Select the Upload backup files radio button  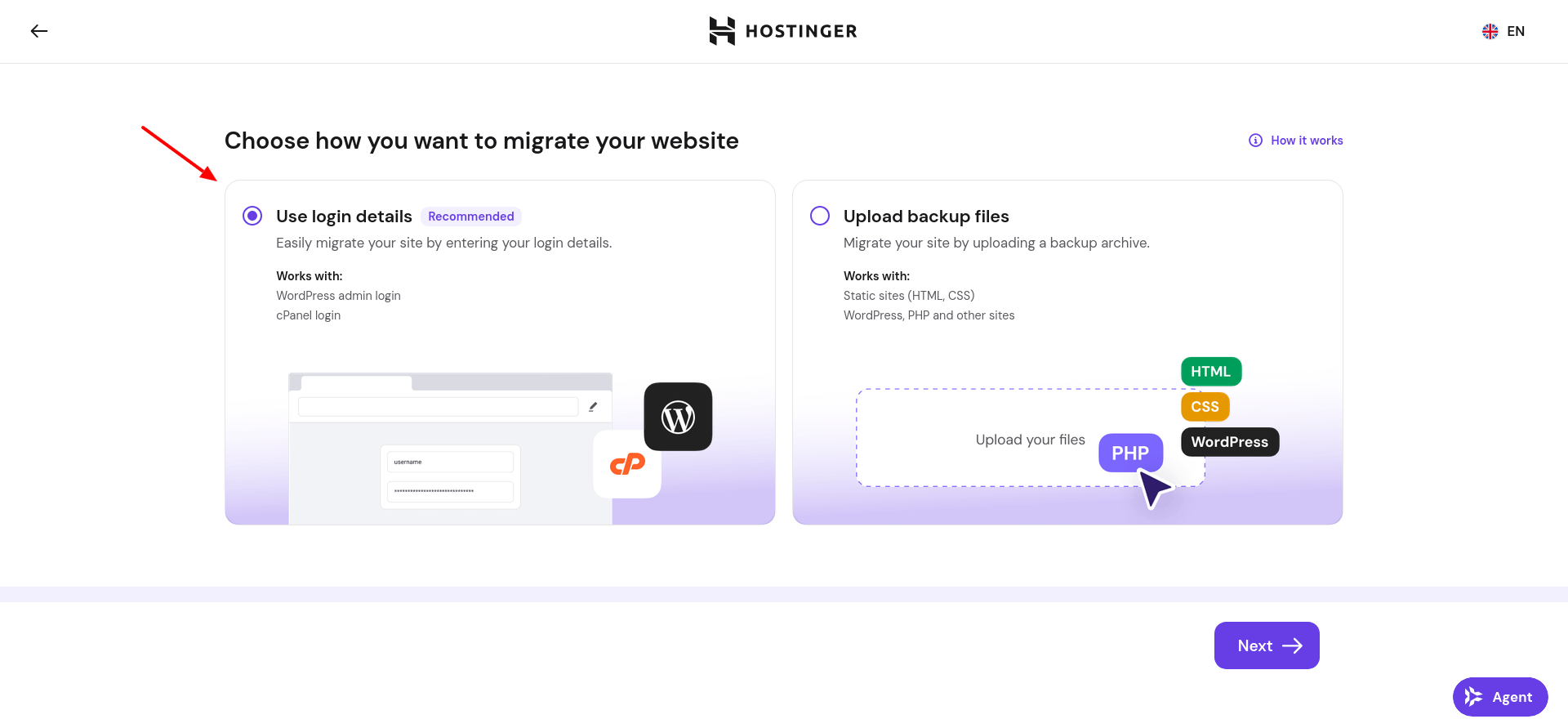[x=820, y=216]
